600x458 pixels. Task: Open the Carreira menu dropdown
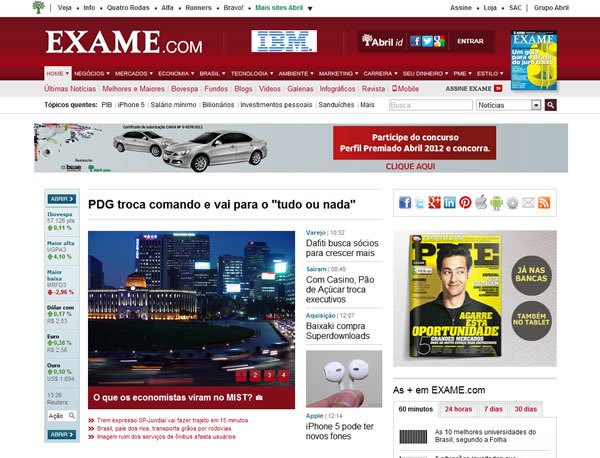[380, 73]
